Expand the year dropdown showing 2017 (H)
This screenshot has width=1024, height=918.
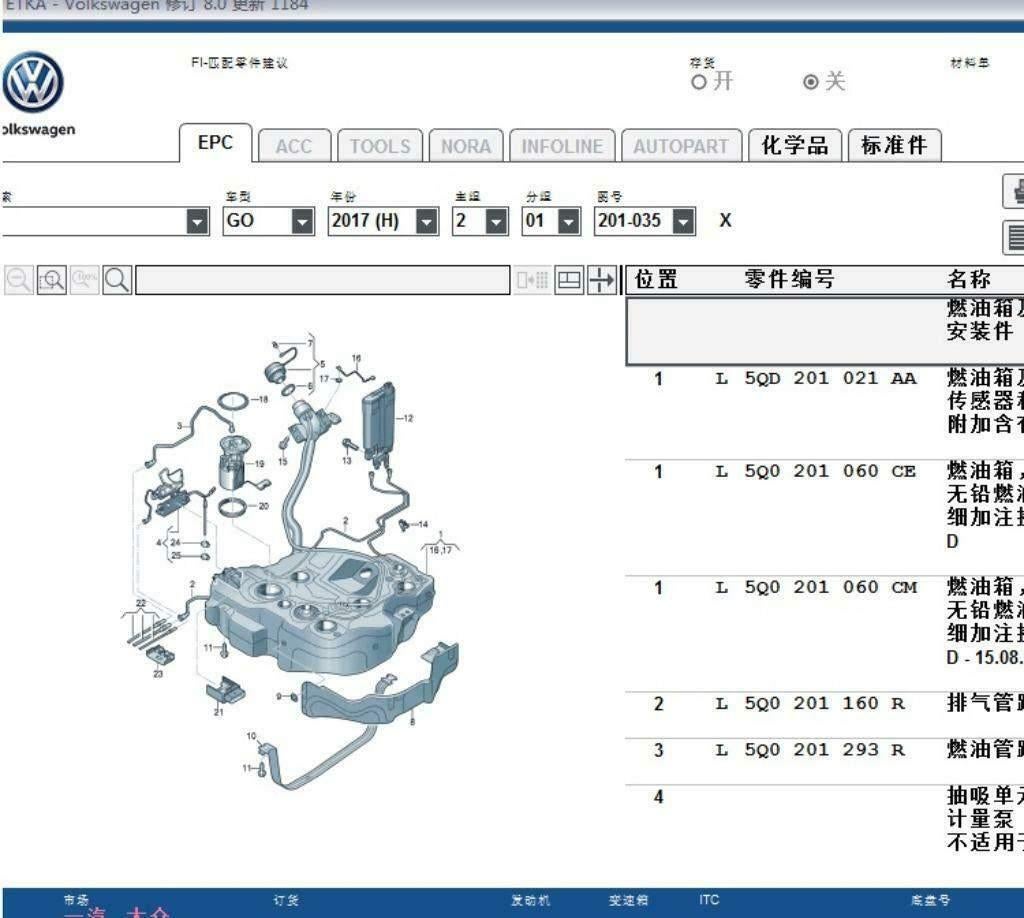426,221
